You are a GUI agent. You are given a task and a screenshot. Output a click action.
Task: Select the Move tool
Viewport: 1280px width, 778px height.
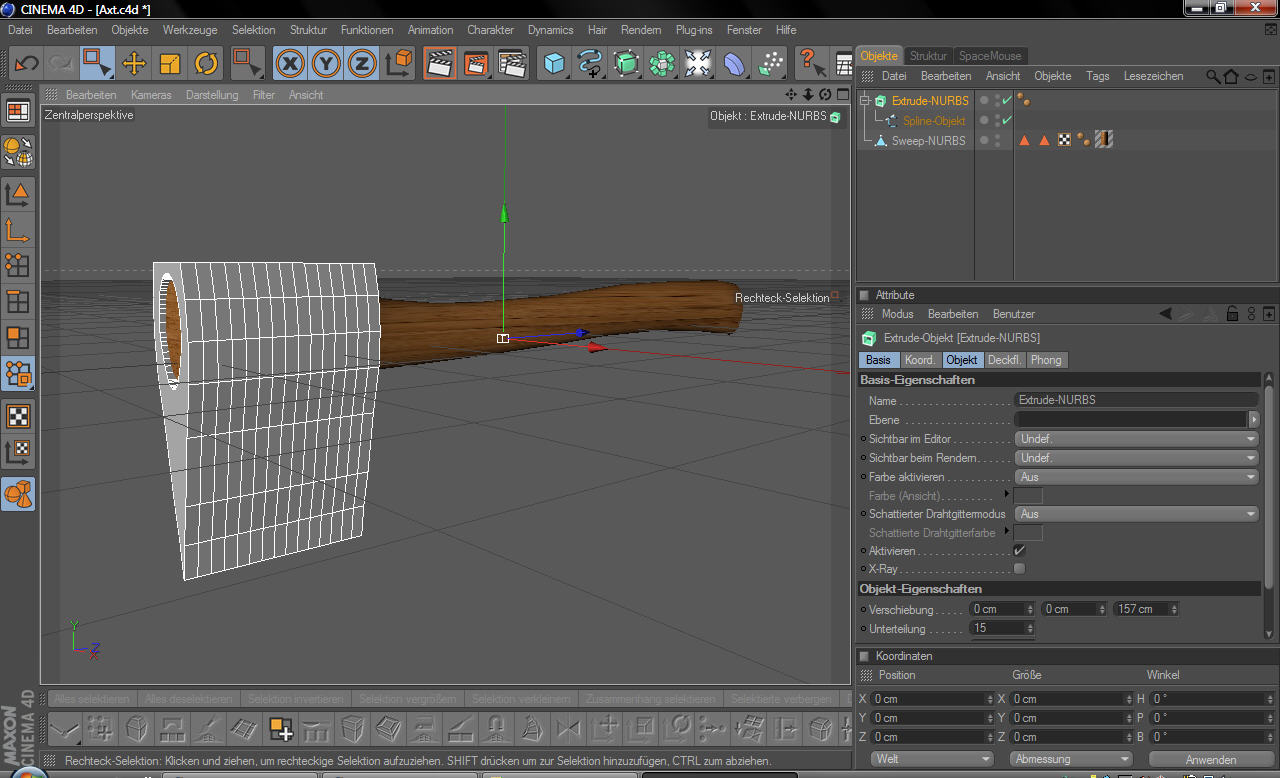click(134, 64)
